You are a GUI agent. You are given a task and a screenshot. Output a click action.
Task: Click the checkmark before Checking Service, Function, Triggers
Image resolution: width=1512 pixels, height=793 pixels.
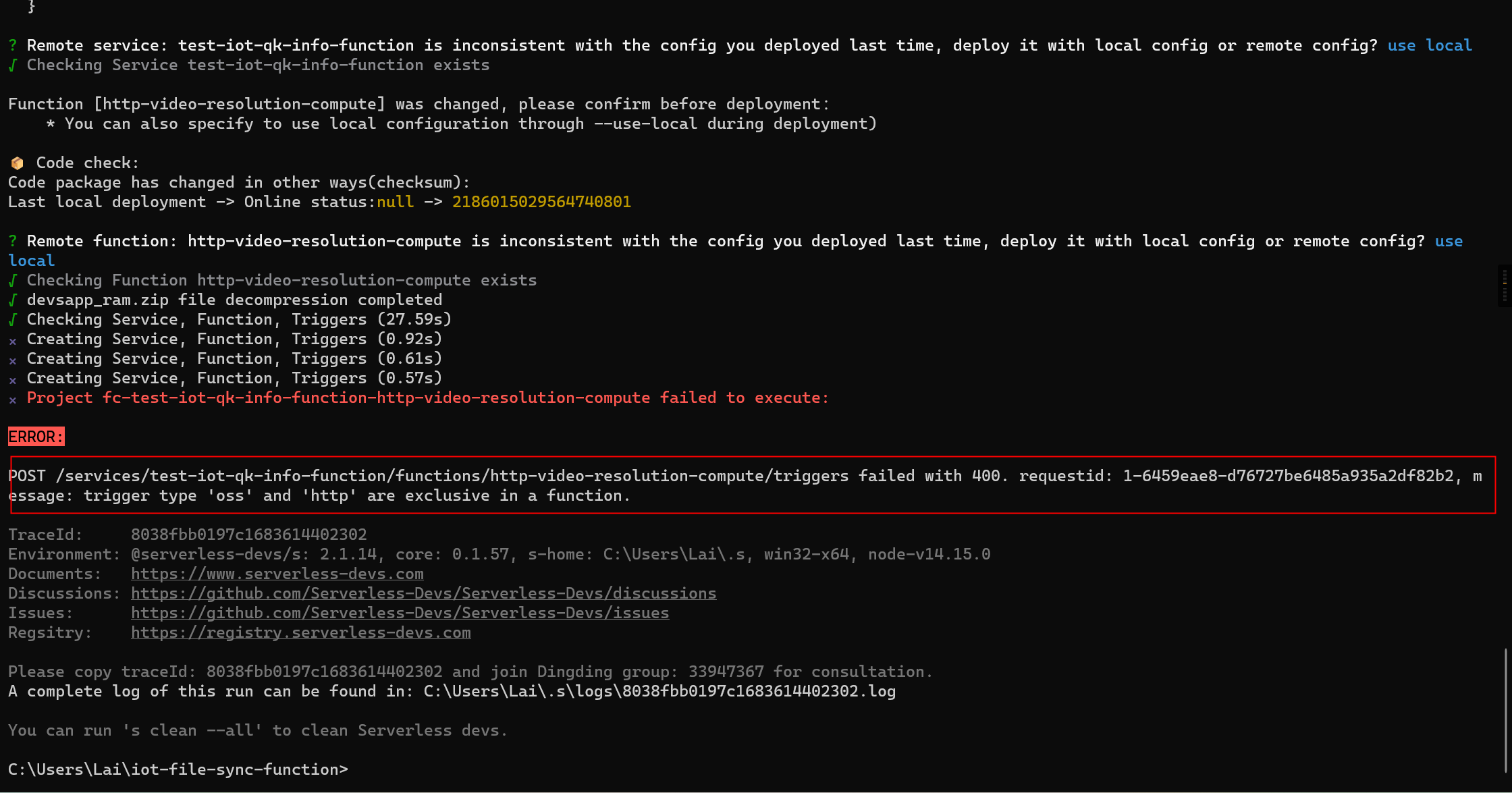12,319
